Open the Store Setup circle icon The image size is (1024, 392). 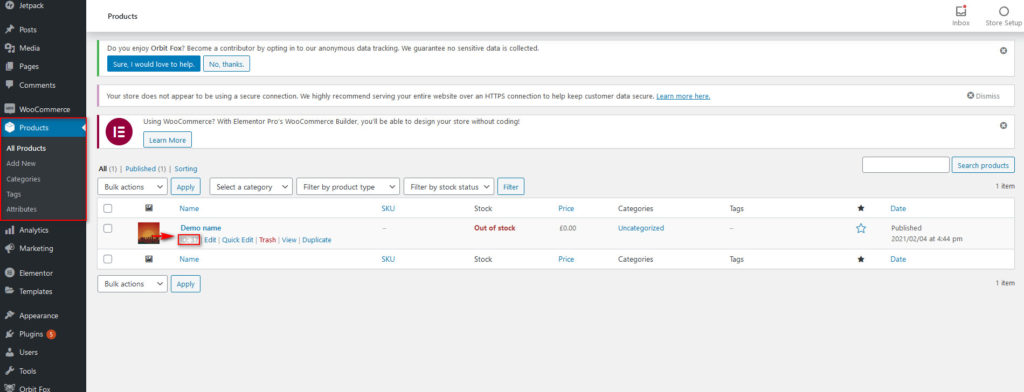pos(1004,11)
